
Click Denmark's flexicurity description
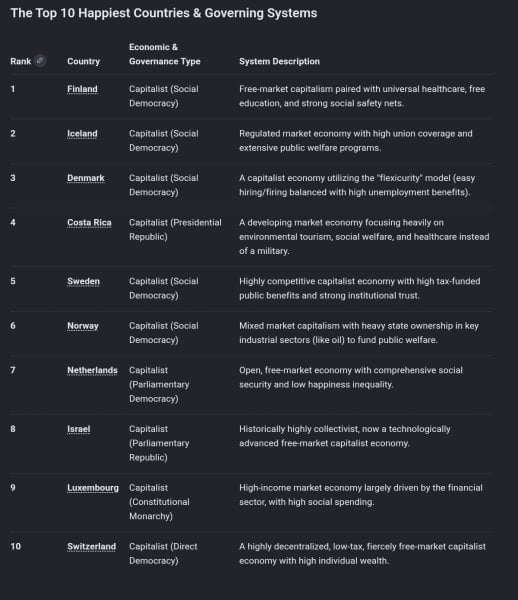pos(357,185)
